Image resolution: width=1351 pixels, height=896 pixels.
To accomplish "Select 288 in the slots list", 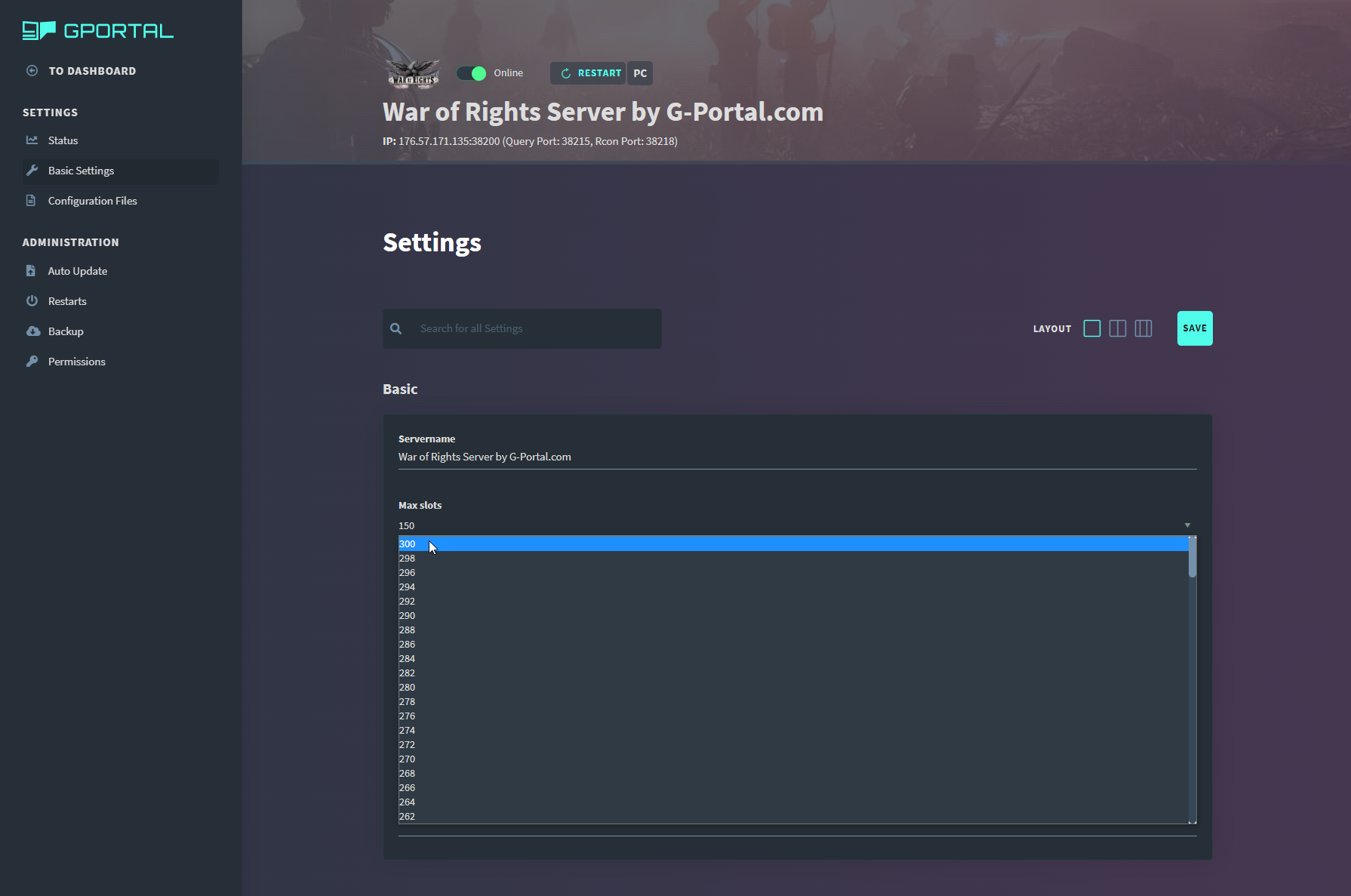I will 793,630.
